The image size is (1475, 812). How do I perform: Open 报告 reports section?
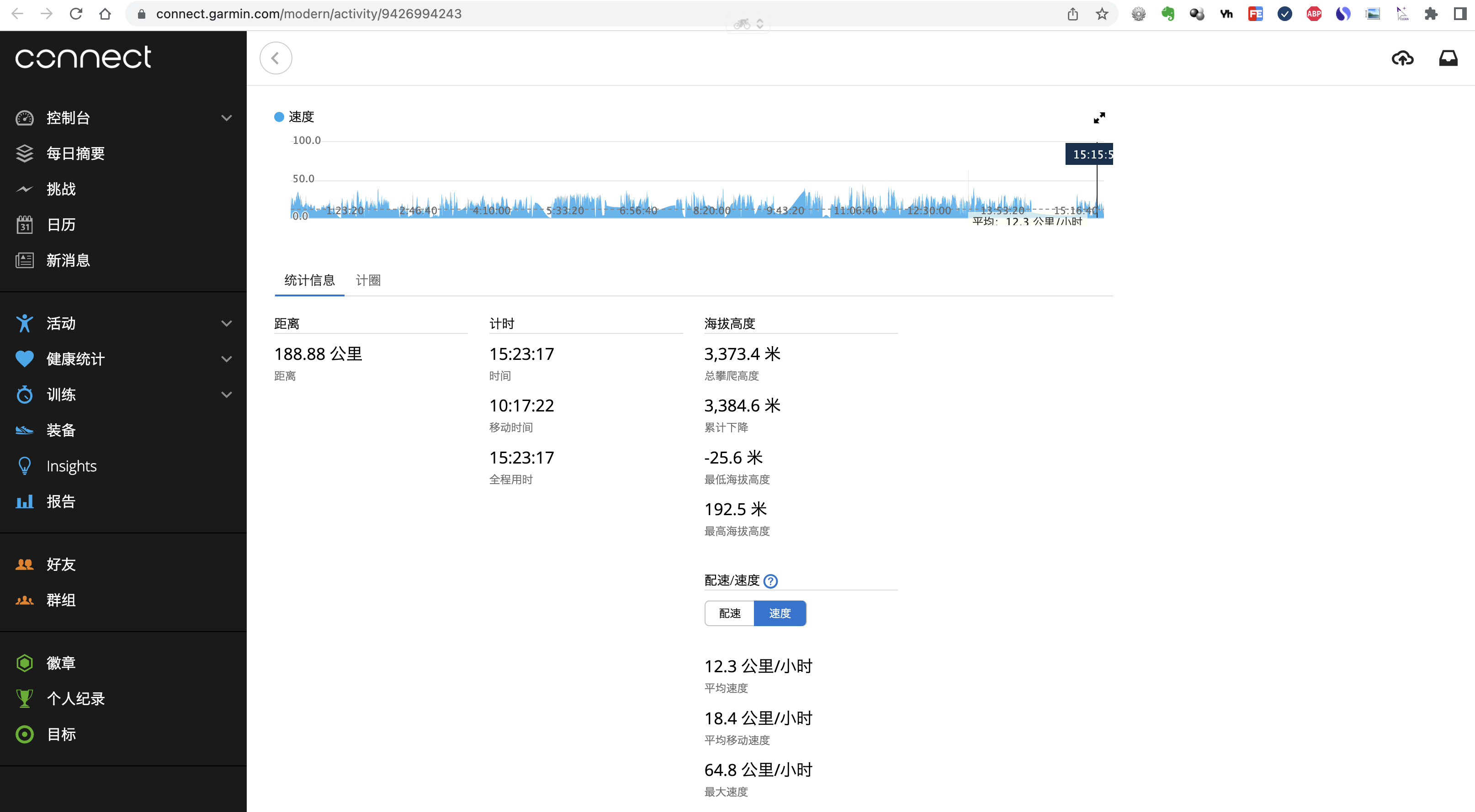(62, 502)
